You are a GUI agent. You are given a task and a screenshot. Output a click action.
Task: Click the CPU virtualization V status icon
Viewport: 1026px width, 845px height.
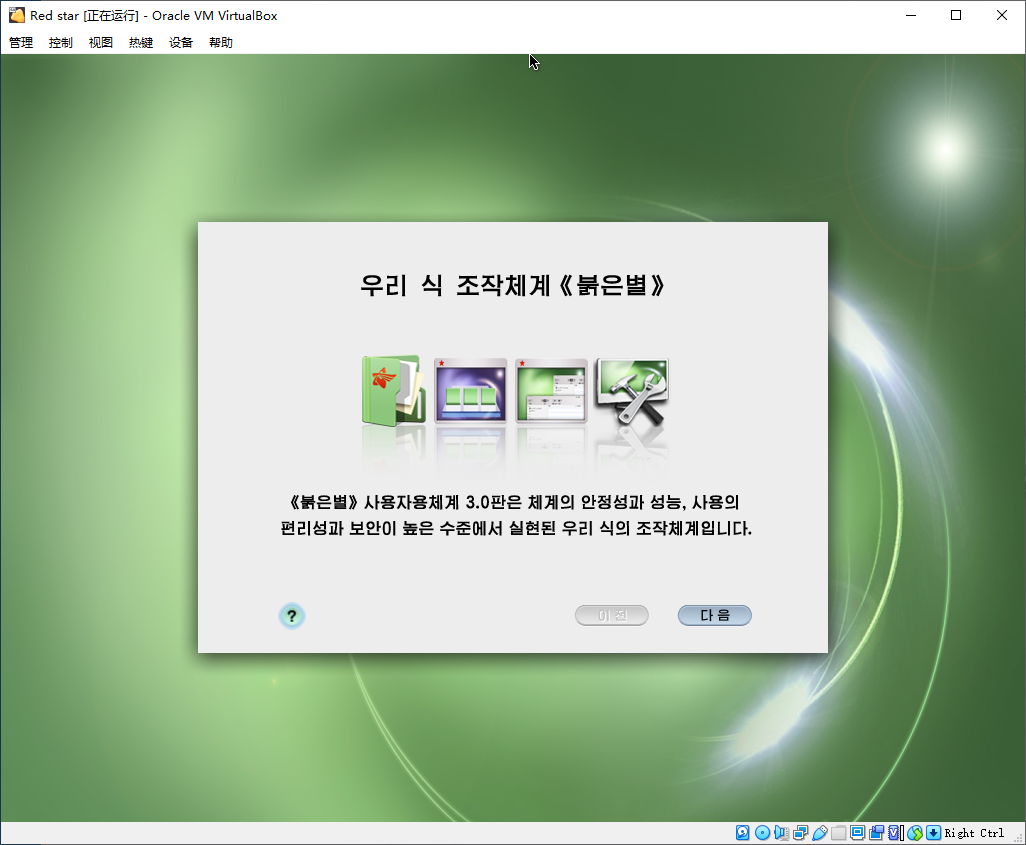pyautogui.click(x=894, y=833)
